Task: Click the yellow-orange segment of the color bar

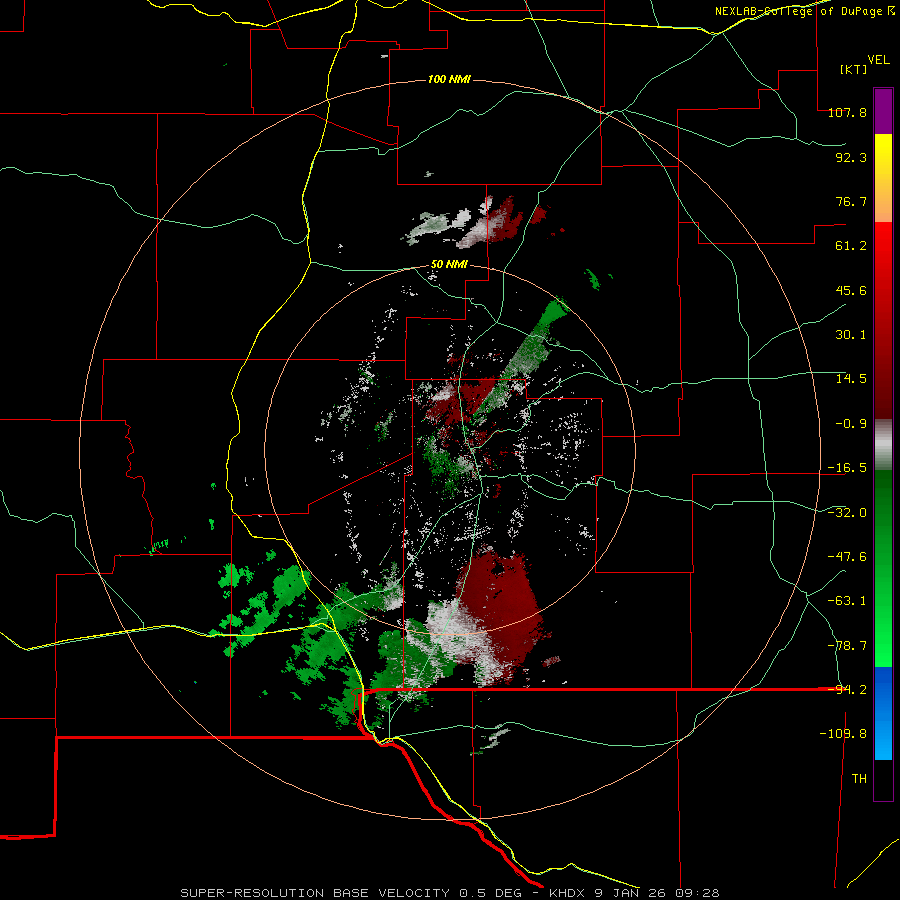Action: (883, 178)
